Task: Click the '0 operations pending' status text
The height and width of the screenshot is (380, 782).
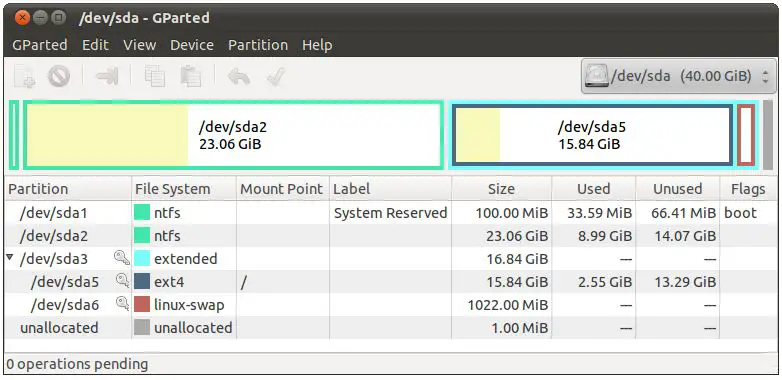Action: point(77,365)
